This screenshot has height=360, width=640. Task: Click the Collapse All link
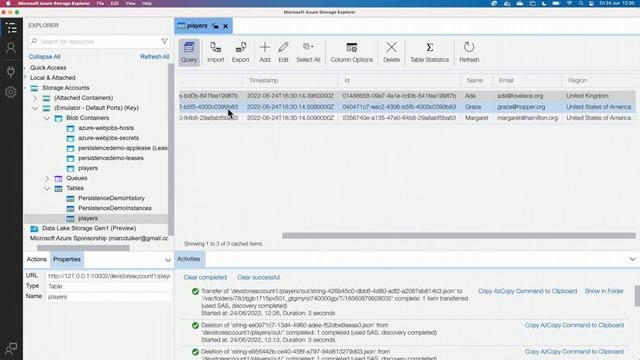tap(44, 57)
